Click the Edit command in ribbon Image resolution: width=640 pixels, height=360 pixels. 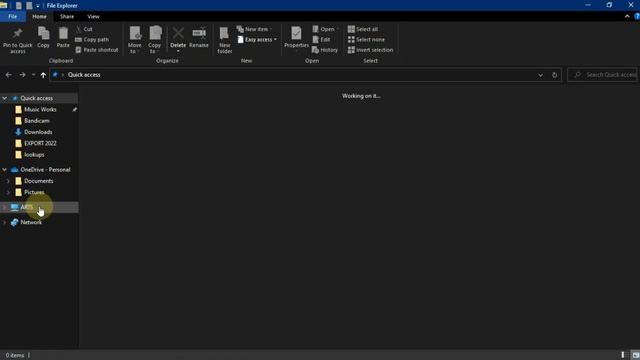[321, 40]
